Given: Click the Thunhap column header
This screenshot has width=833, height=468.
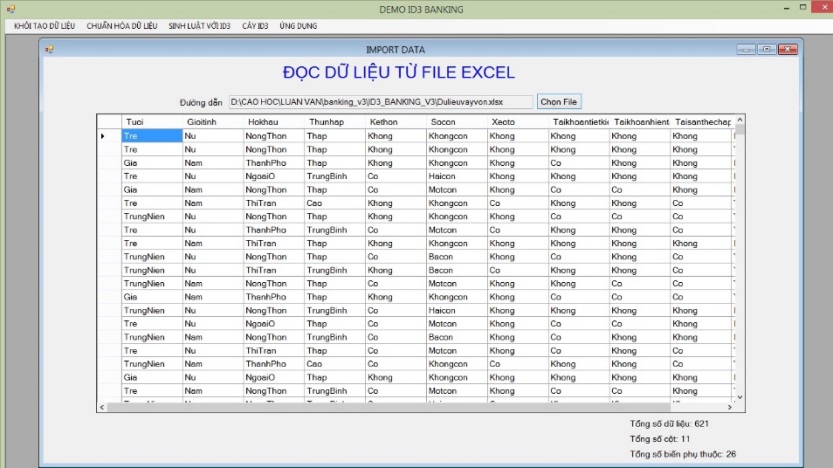Looking at the screenshot, I should [335, 122].
